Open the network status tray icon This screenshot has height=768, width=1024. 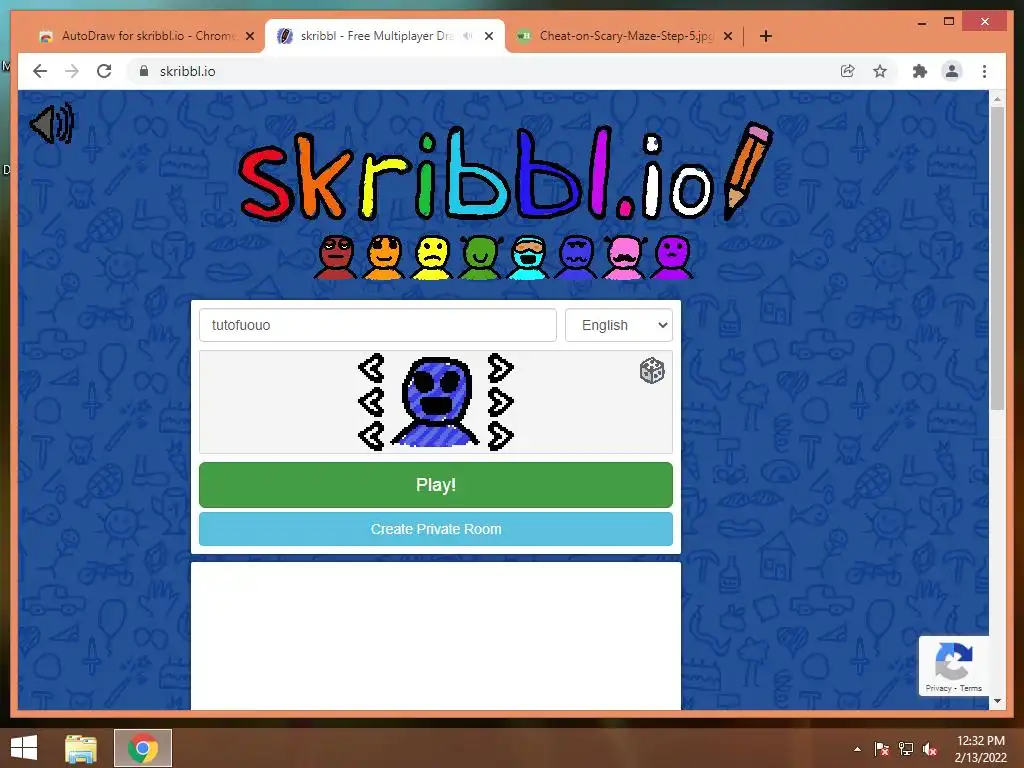click(906, 749)
